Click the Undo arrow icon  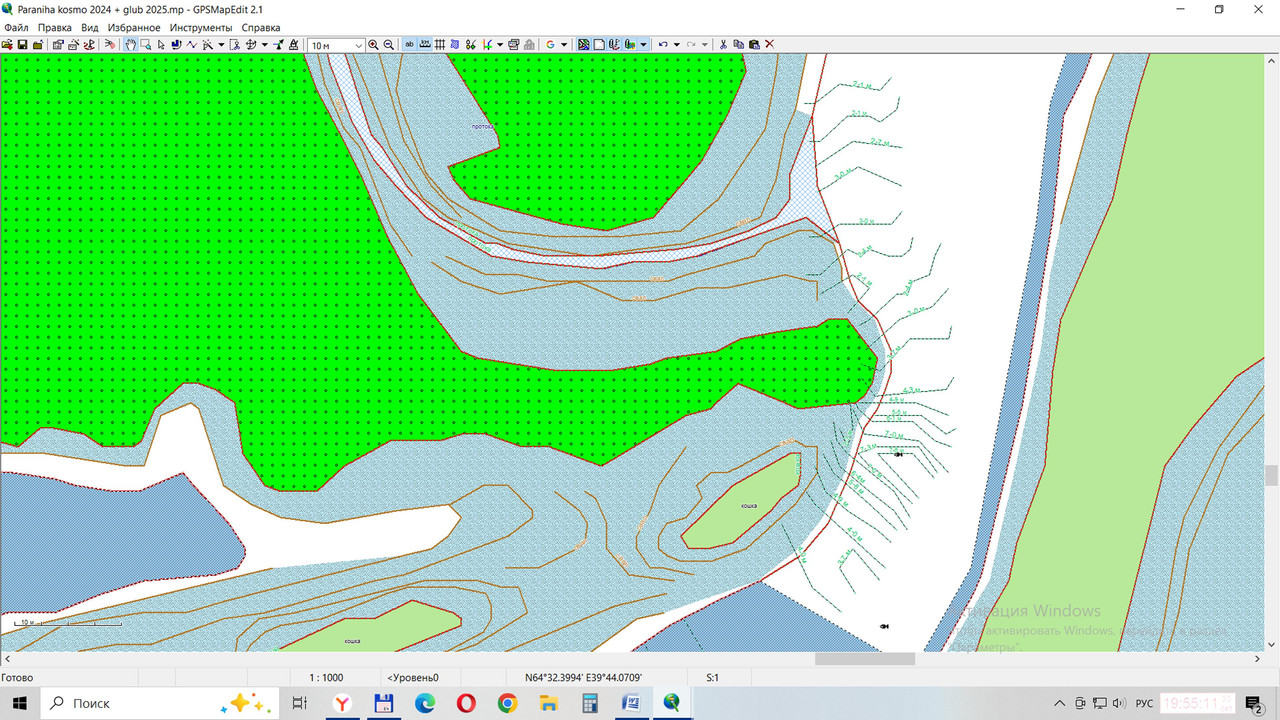[663, 45]
